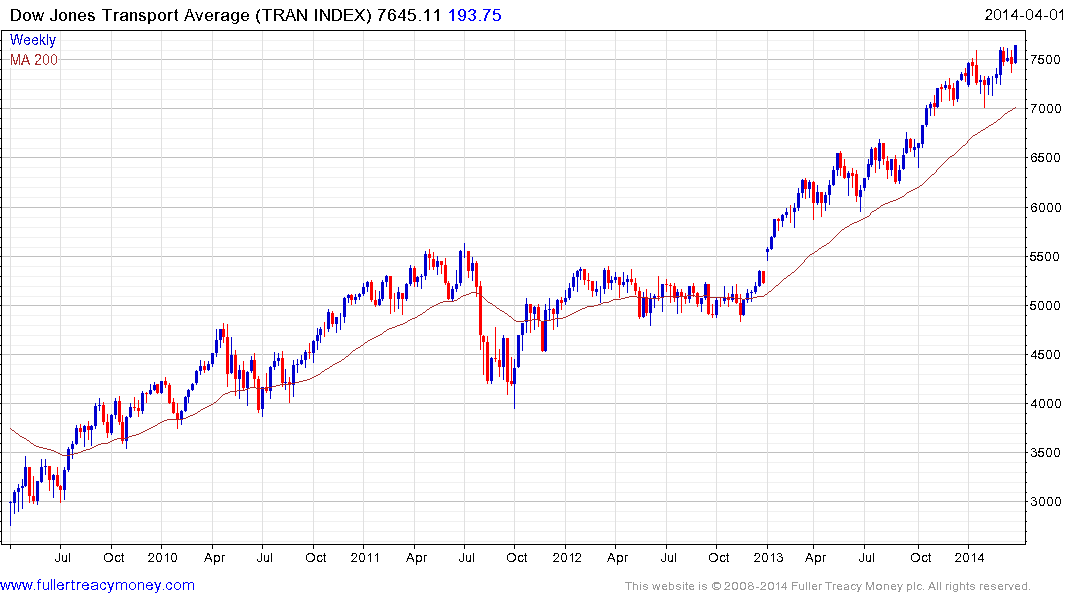Screen dimensions: 1075x600
Task: Click the 5500 price axis label
Action: tap(1046, 257)
